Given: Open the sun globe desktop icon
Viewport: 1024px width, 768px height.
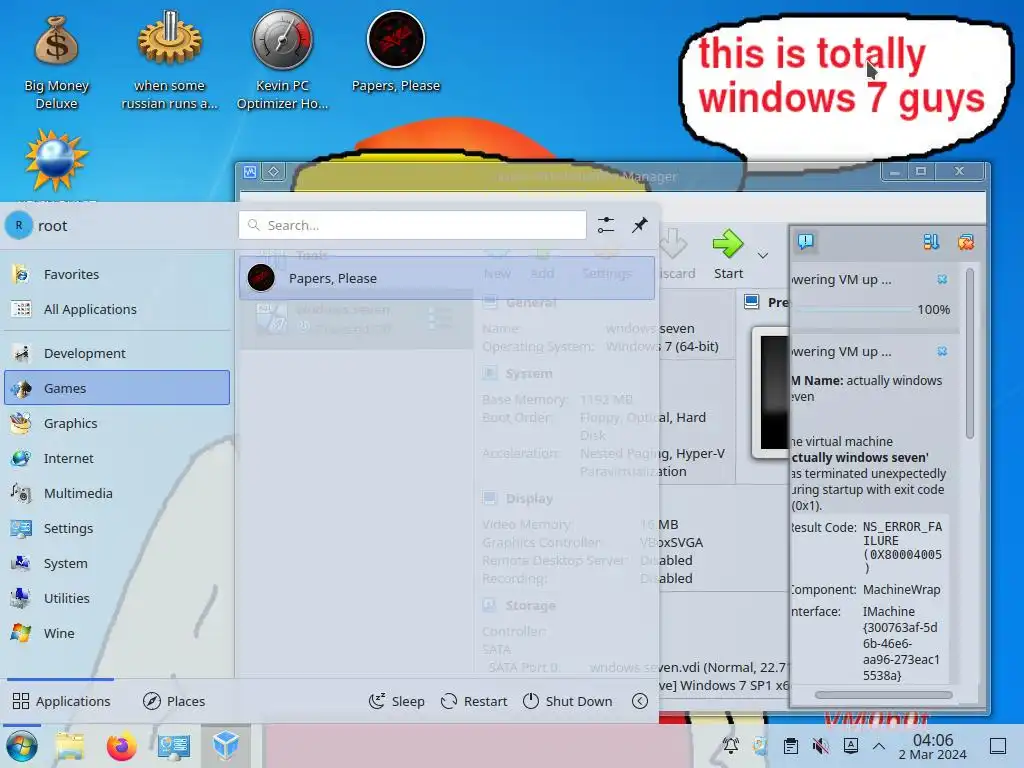Looking at the screenshot, I should (56, 161).
